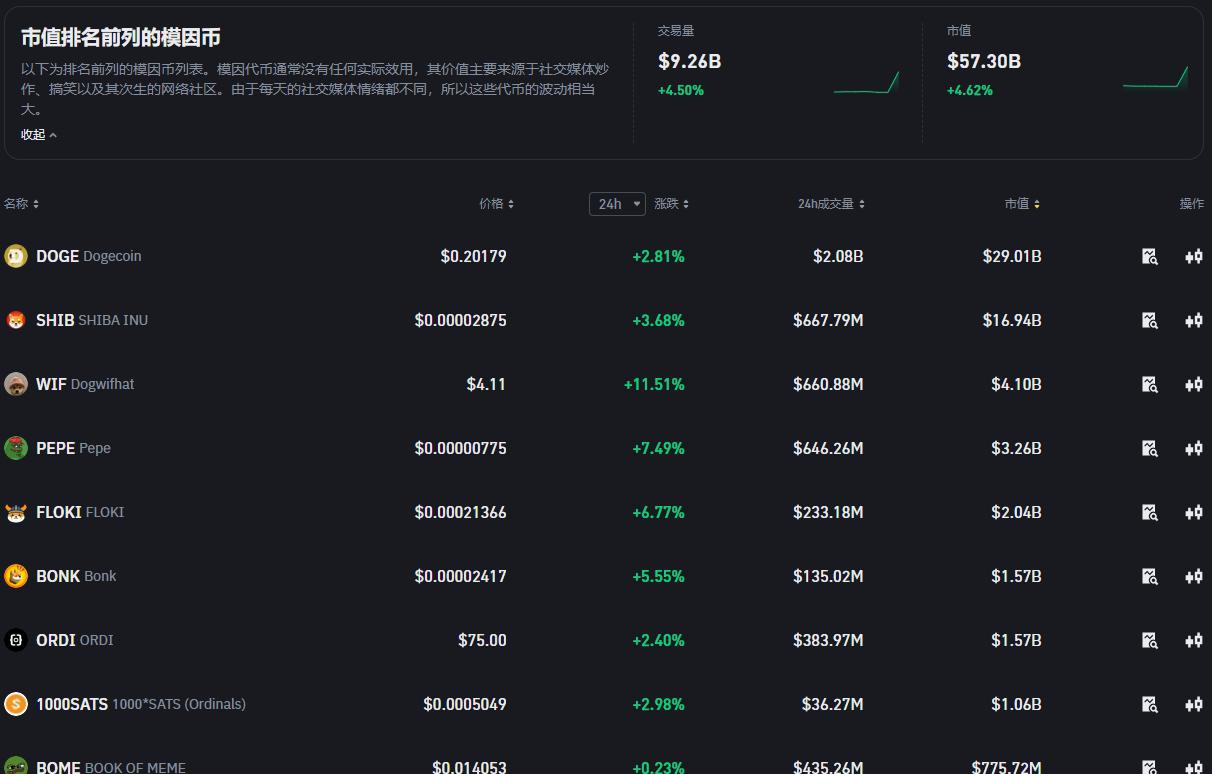Collapse the description with 收起

click(x=39, y=135)
